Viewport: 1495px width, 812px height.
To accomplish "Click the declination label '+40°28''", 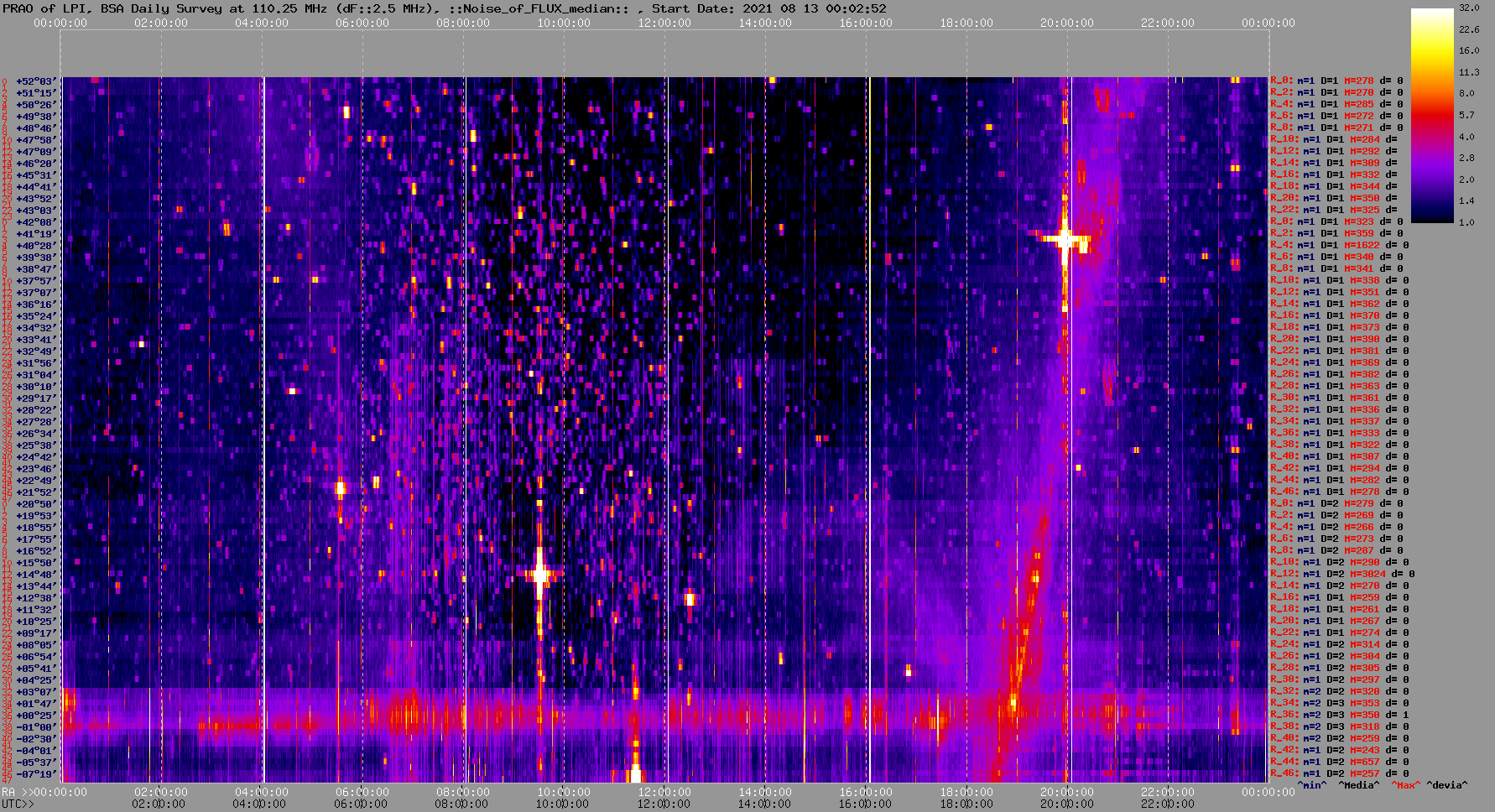I will pos(35,246).
